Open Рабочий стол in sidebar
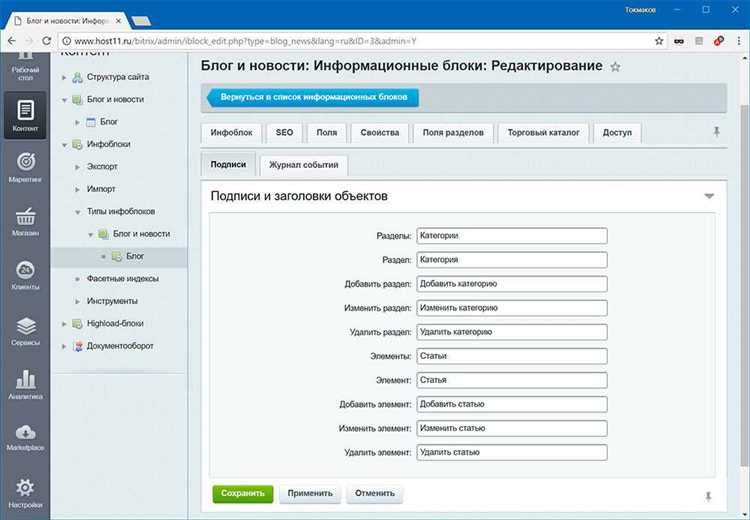The image size is (750, 520). 25,66
